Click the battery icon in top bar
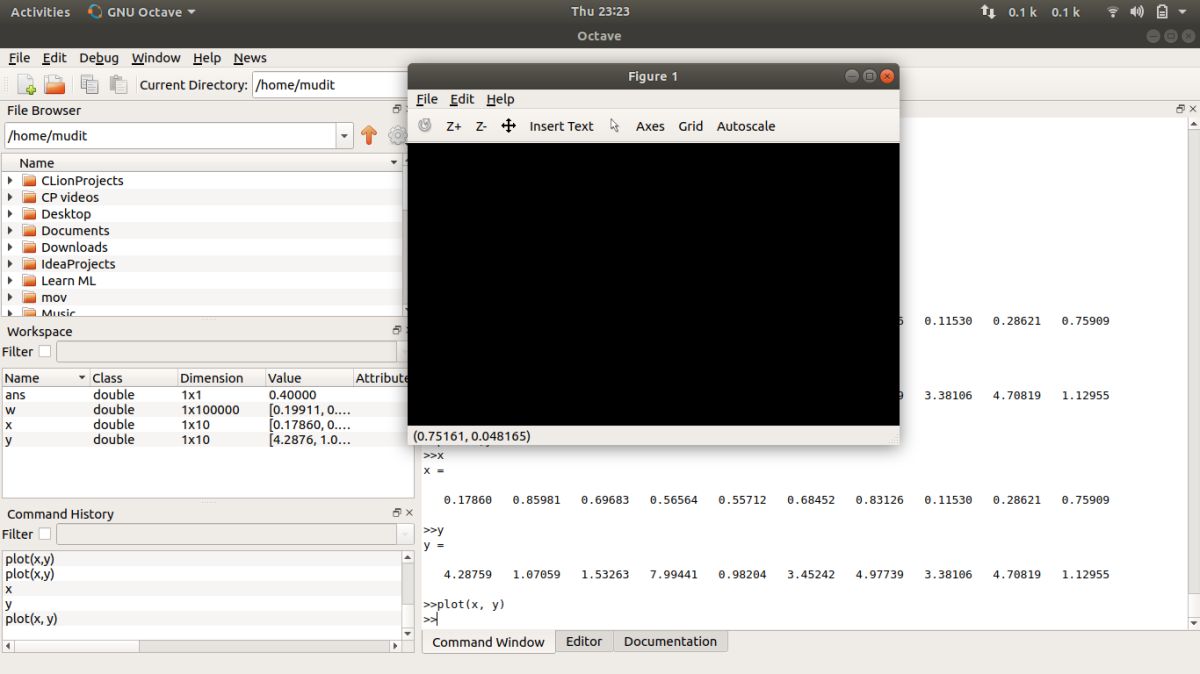The height and width of the screenshot is (674, 1200). tap(1162, 12)
